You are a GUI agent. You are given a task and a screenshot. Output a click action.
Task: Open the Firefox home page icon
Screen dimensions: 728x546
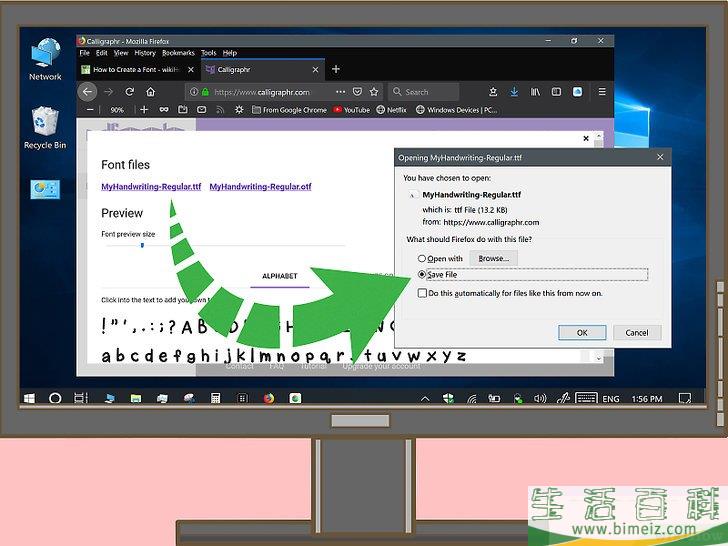(x=150, y=92)
